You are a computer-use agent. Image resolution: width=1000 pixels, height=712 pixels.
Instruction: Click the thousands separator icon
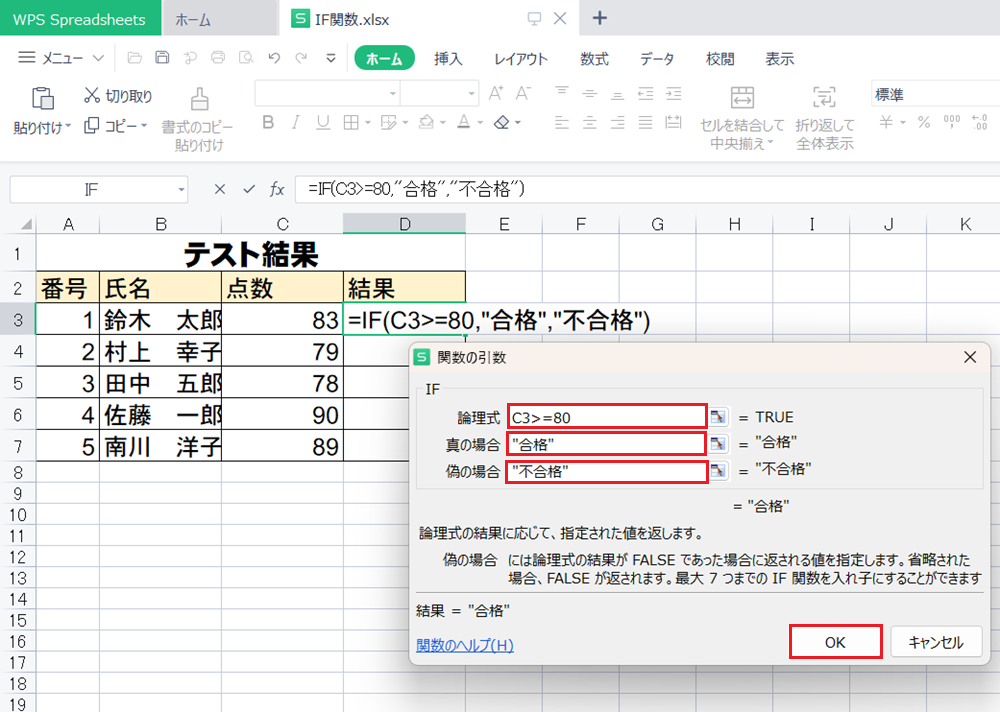point(952,122)
